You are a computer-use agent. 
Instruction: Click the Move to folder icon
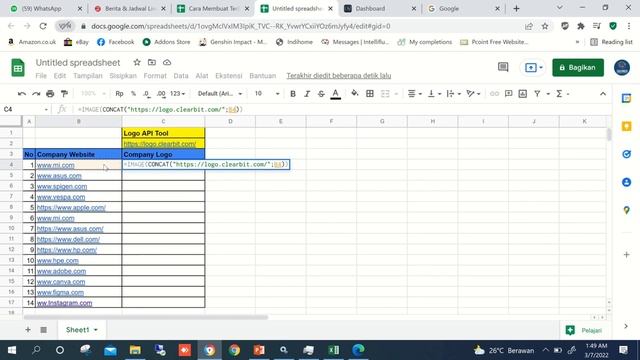152,62
